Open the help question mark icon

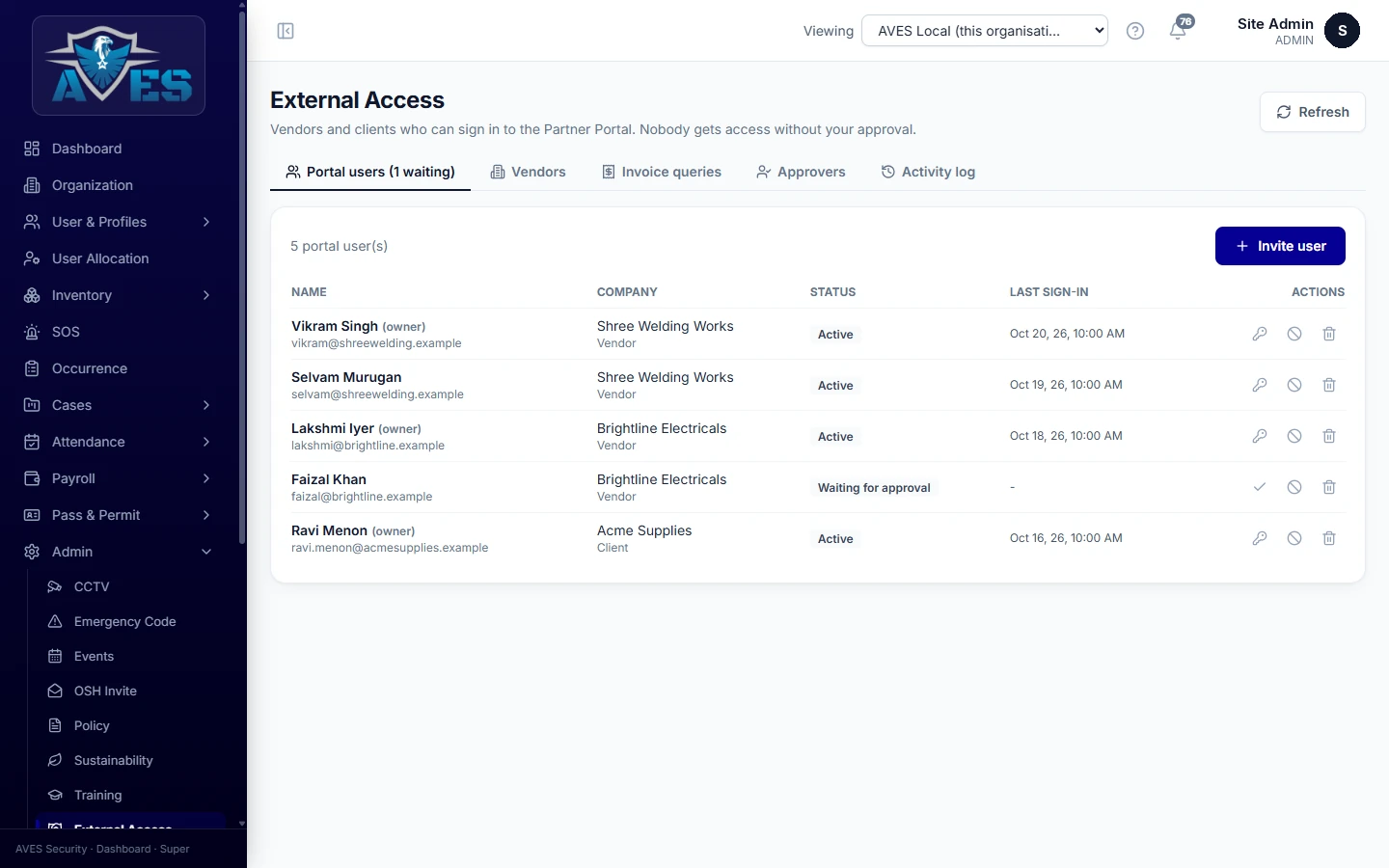point(1135,31)
